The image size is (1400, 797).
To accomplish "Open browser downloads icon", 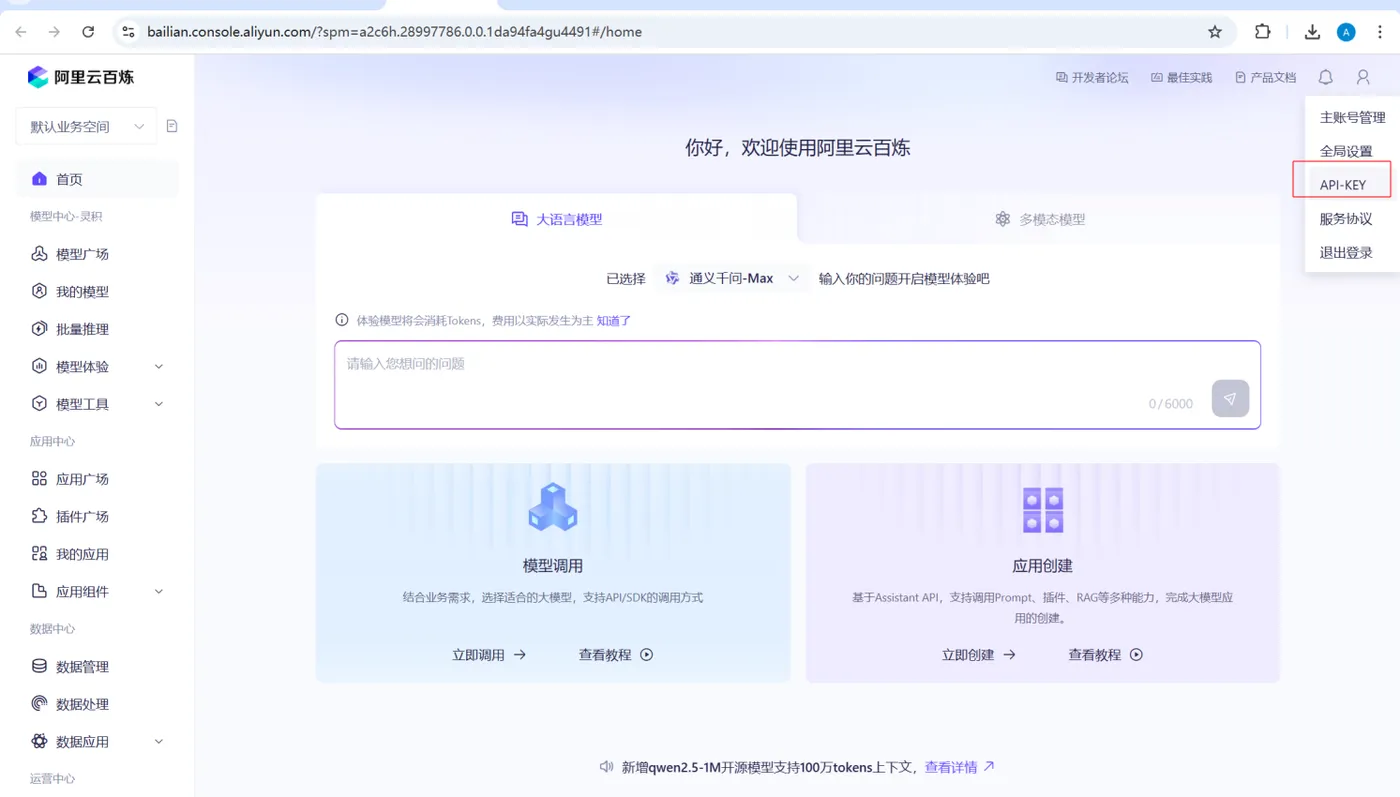I will click(x=1312, y=32).
